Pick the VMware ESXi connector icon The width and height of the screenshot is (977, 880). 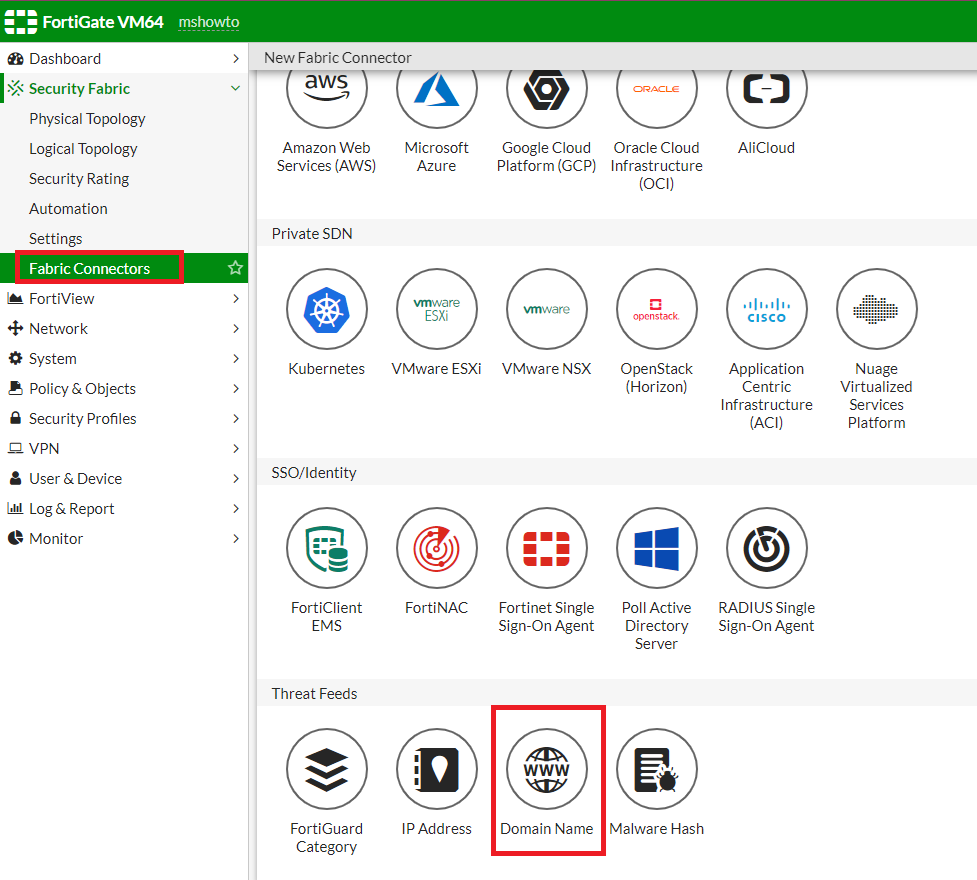tap(437, 309)
